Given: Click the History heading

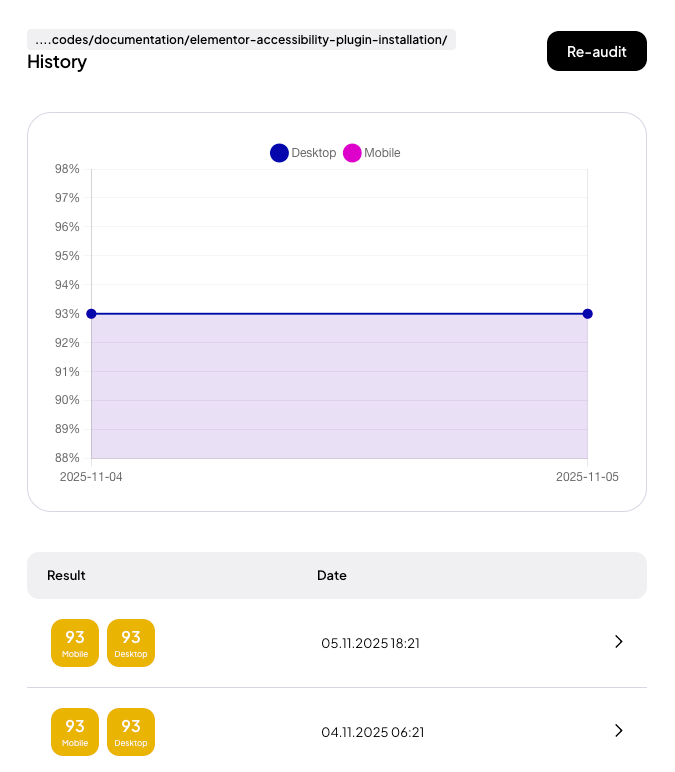Looking at the screenshot, I should (x=57, y=62).
